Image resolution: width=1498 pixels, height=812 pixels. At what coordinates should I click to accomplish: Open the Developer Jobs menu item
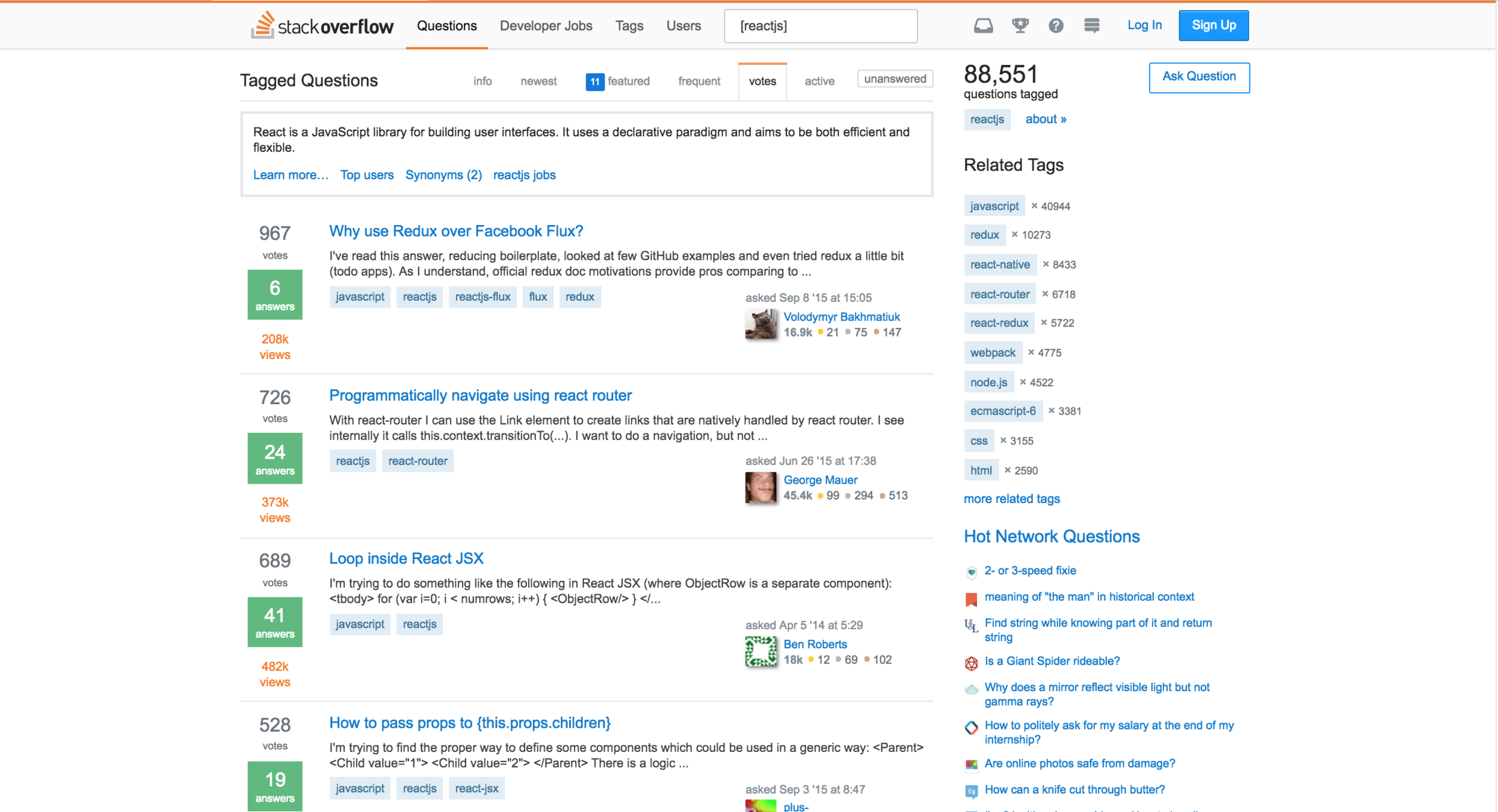pyautogui.click(x=546, y=26)
